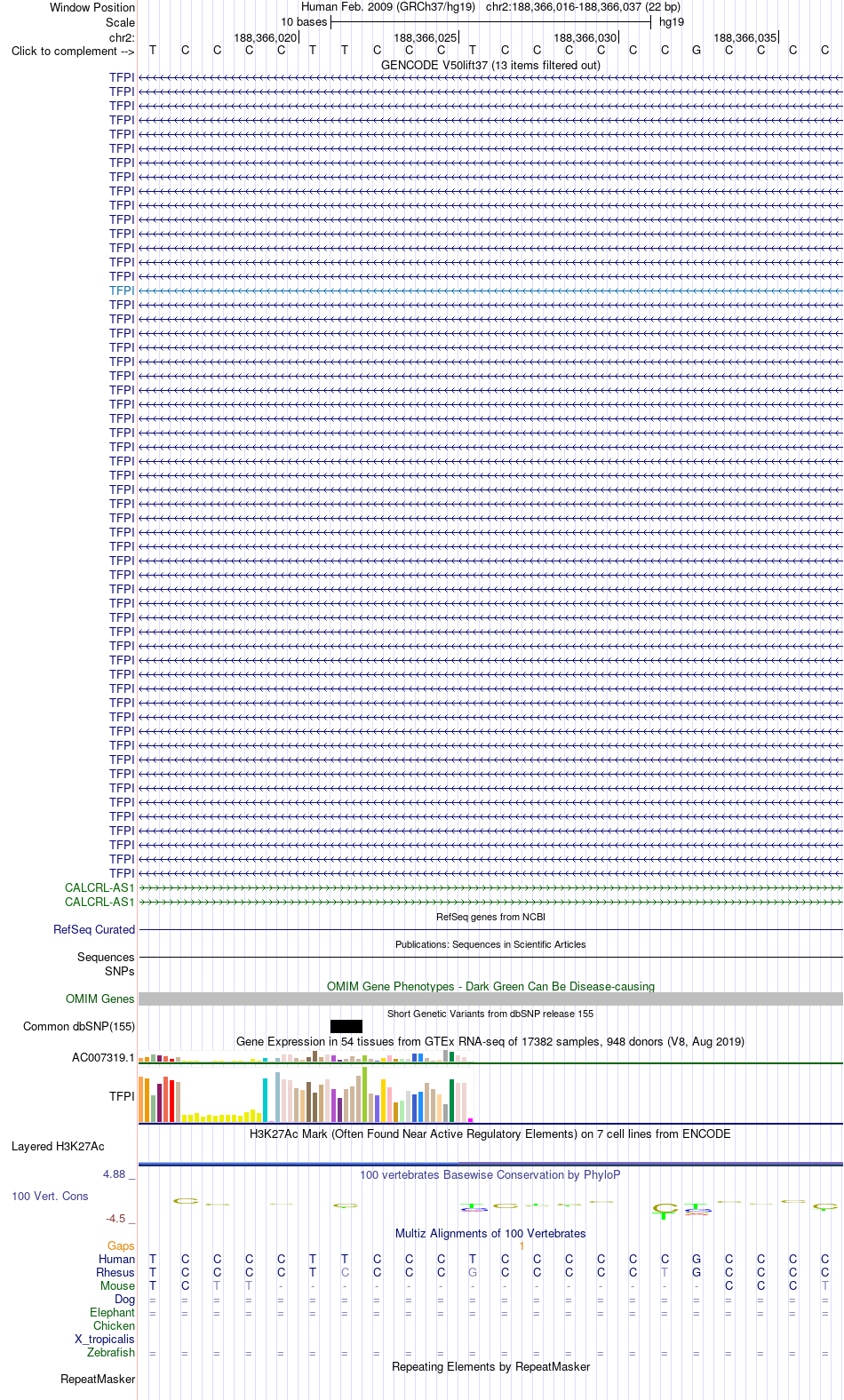Click the 'Sequences' track label
Viewport: 844px width, 1400px height.
pyautogui.click(x=106, y=958)
